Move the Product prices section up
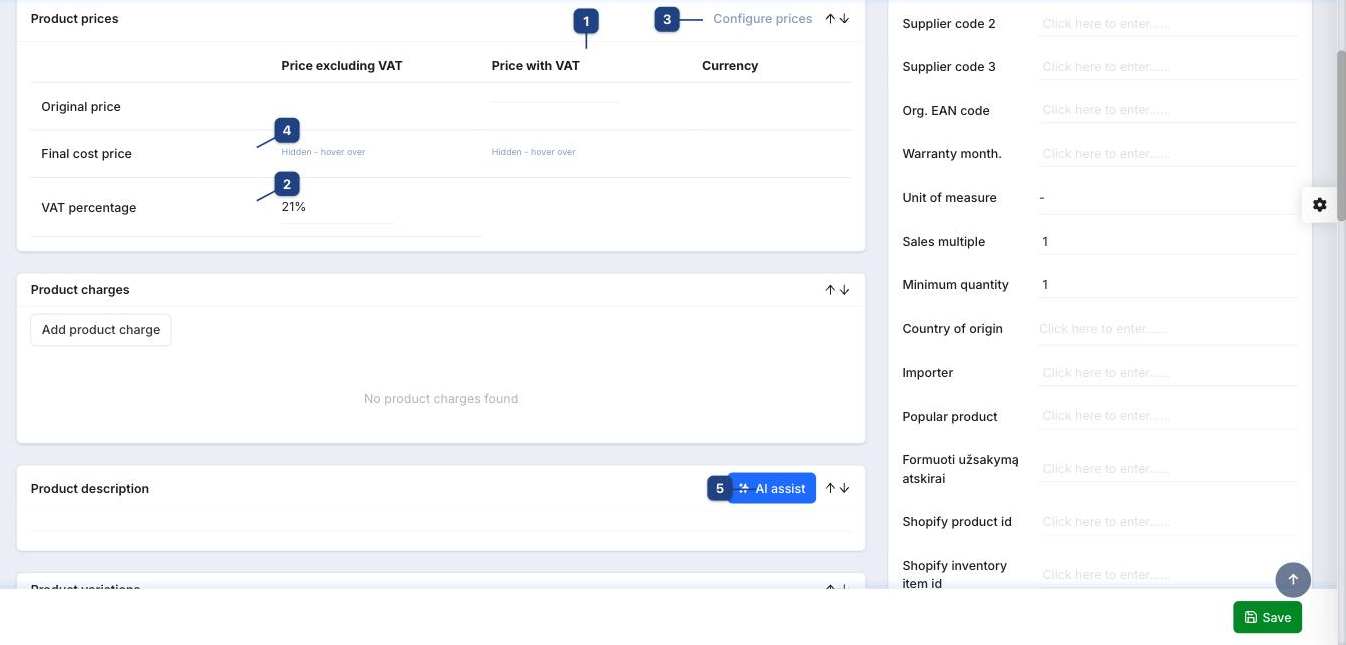 pyautogui.click(x=830, y=19)
